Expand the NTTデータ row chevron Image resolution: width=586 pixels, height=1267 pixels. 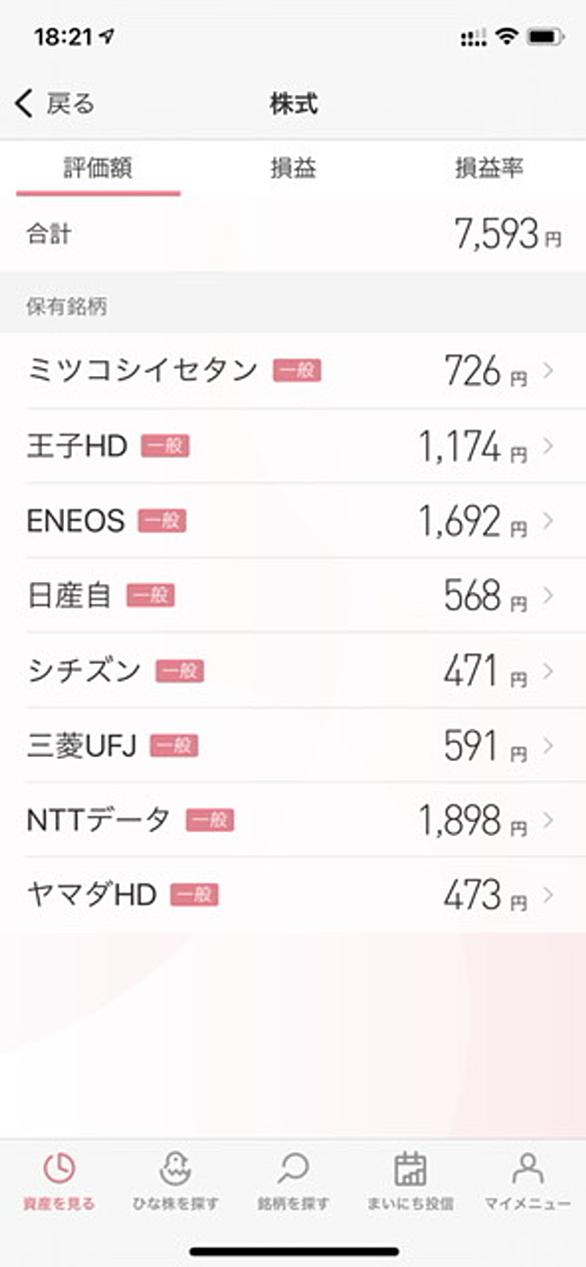547,820
